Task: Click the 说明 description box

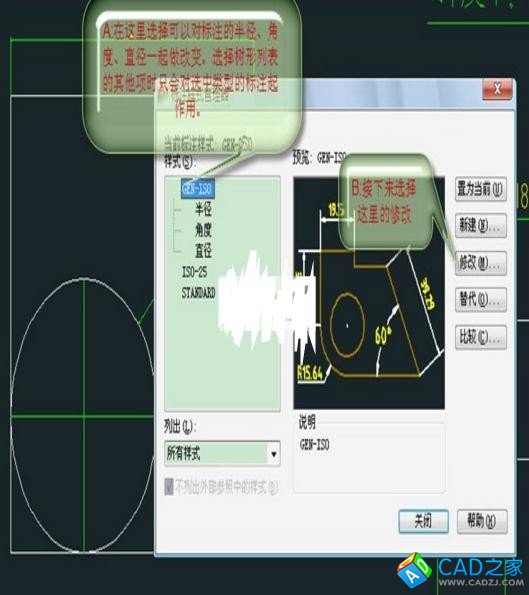Action: [369, 457]
